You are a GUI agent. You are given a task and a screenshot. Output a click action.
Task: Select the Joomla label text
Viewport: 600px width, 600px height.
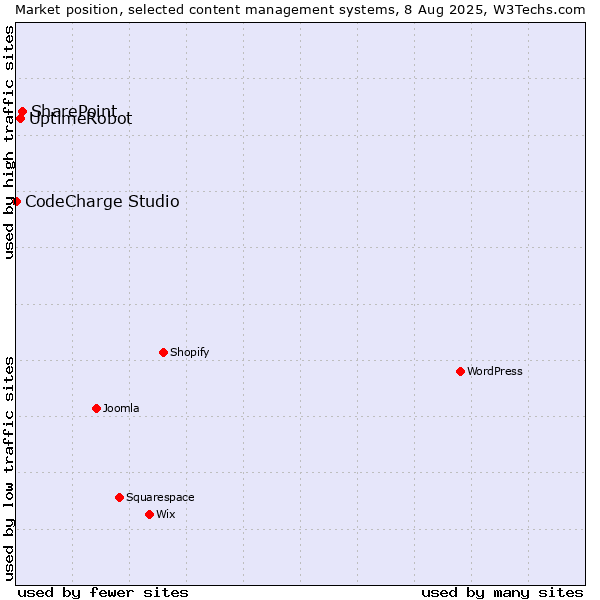click(121, 408)
